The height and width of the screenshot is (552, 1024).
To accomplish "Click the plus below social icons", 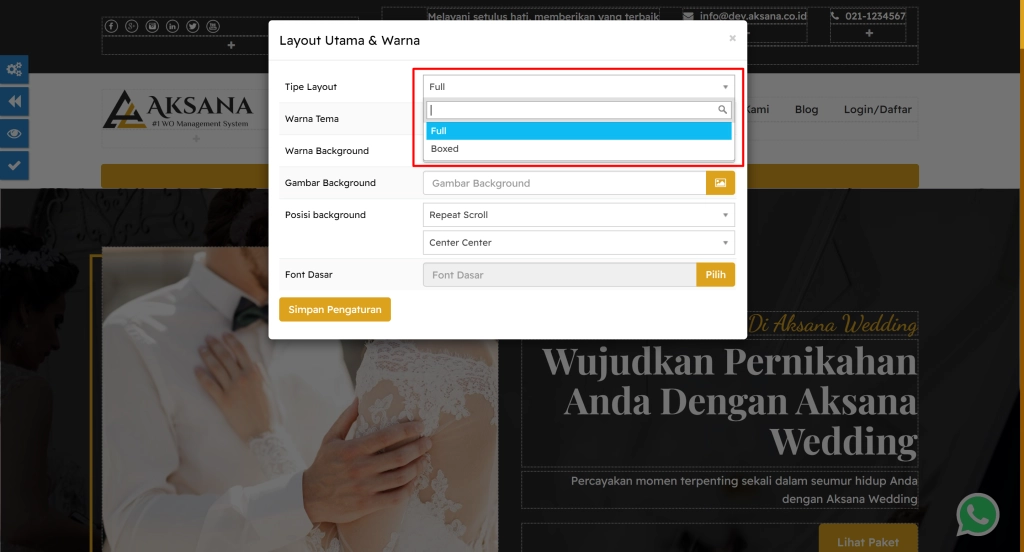I will point(231,45).
